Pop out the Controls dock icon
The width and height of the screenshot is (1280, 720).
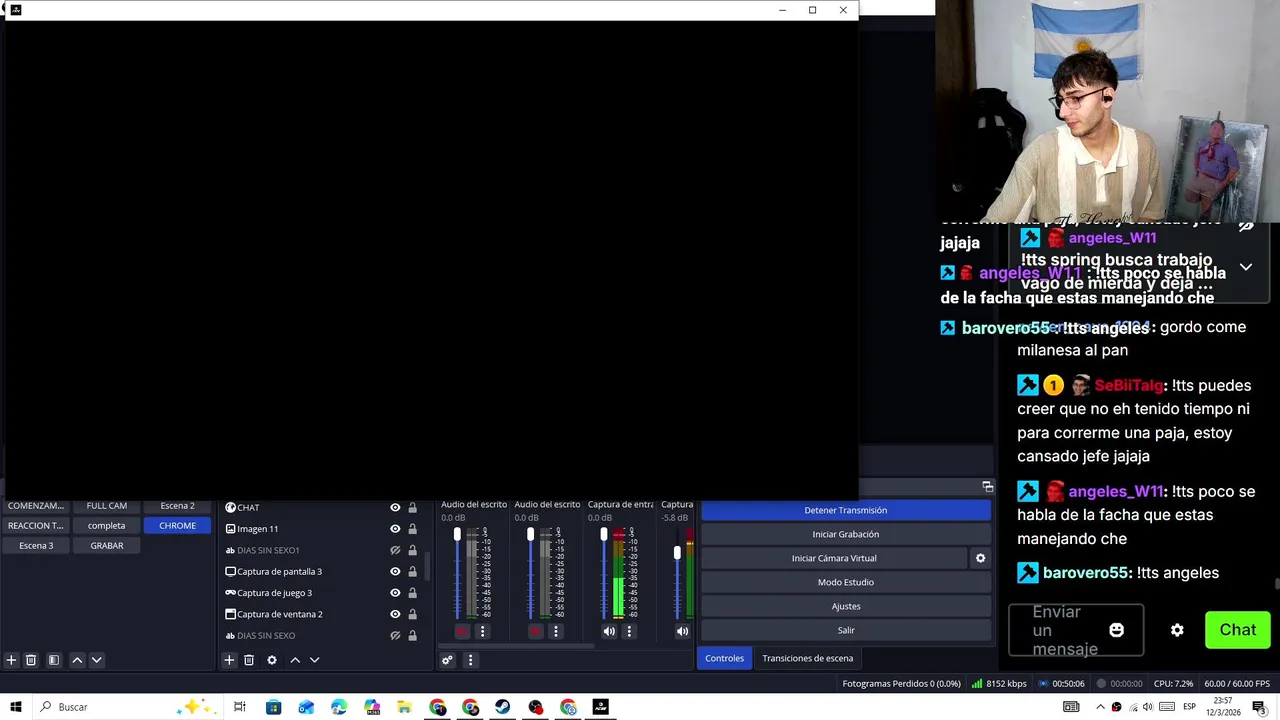pos(987,487)
